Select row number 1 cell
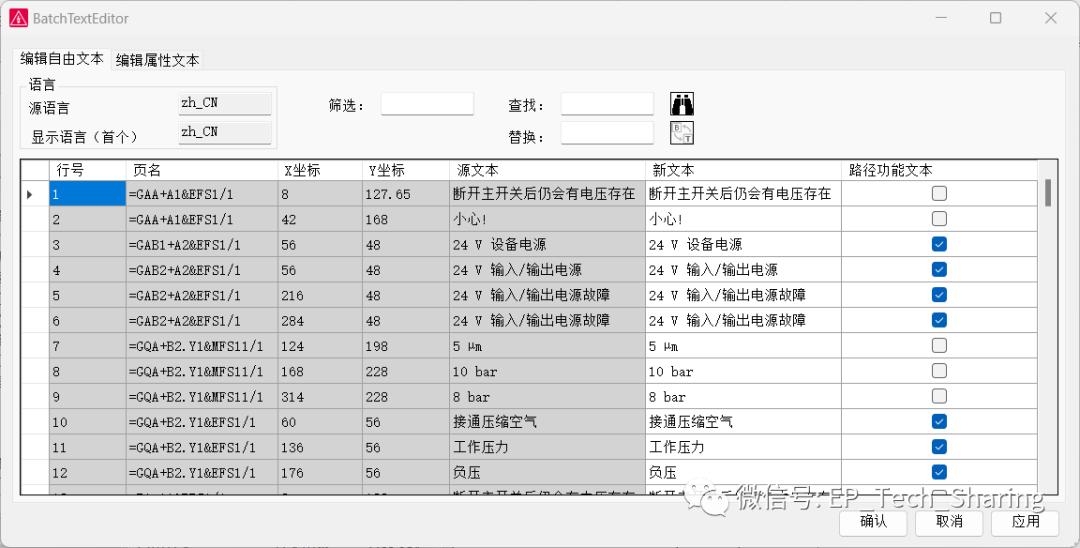This screenshot has width=1080, height=548. coord(87,194)
